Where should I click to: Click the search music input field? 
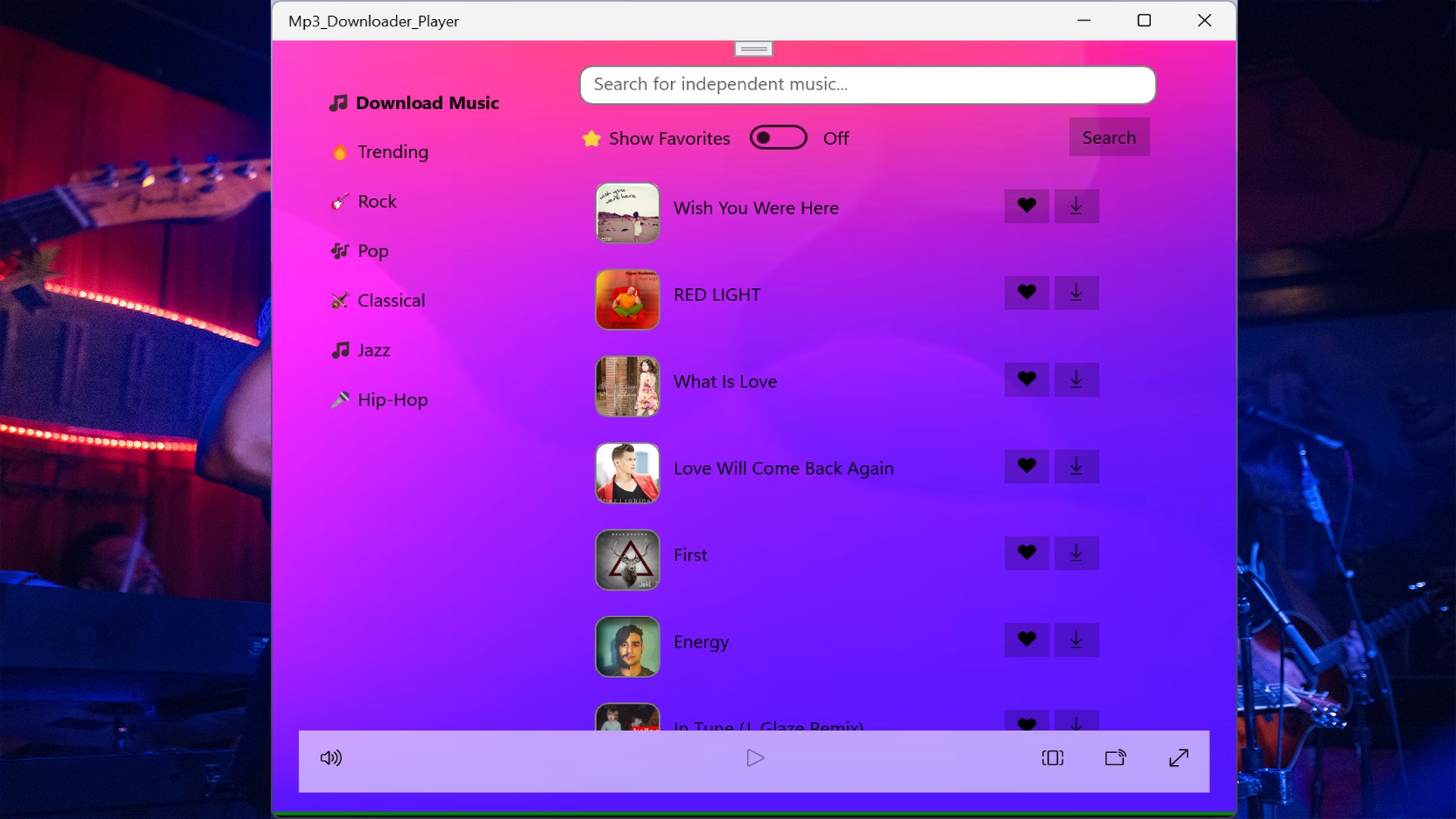pos(867,85)
